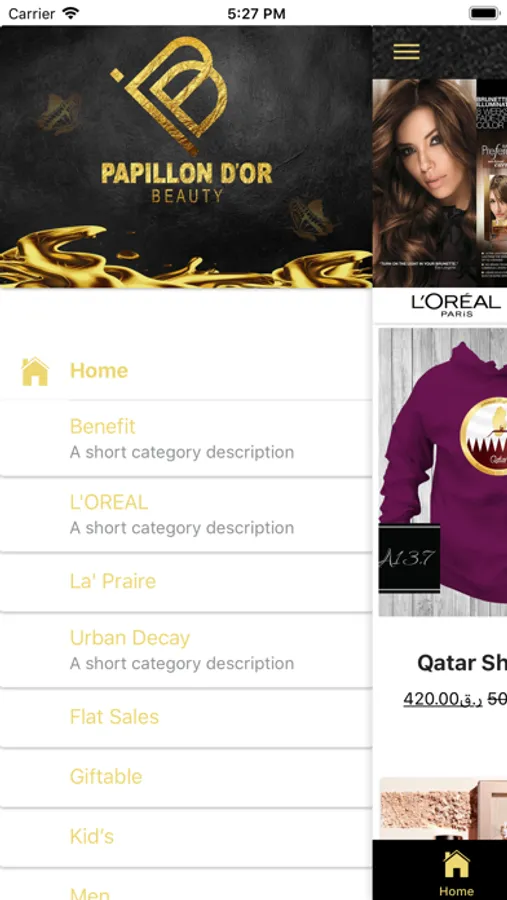This screenshot has width=507, height=900.
Task: Tap the A13.7 label badge on hoodie
Action: [409, 558]
